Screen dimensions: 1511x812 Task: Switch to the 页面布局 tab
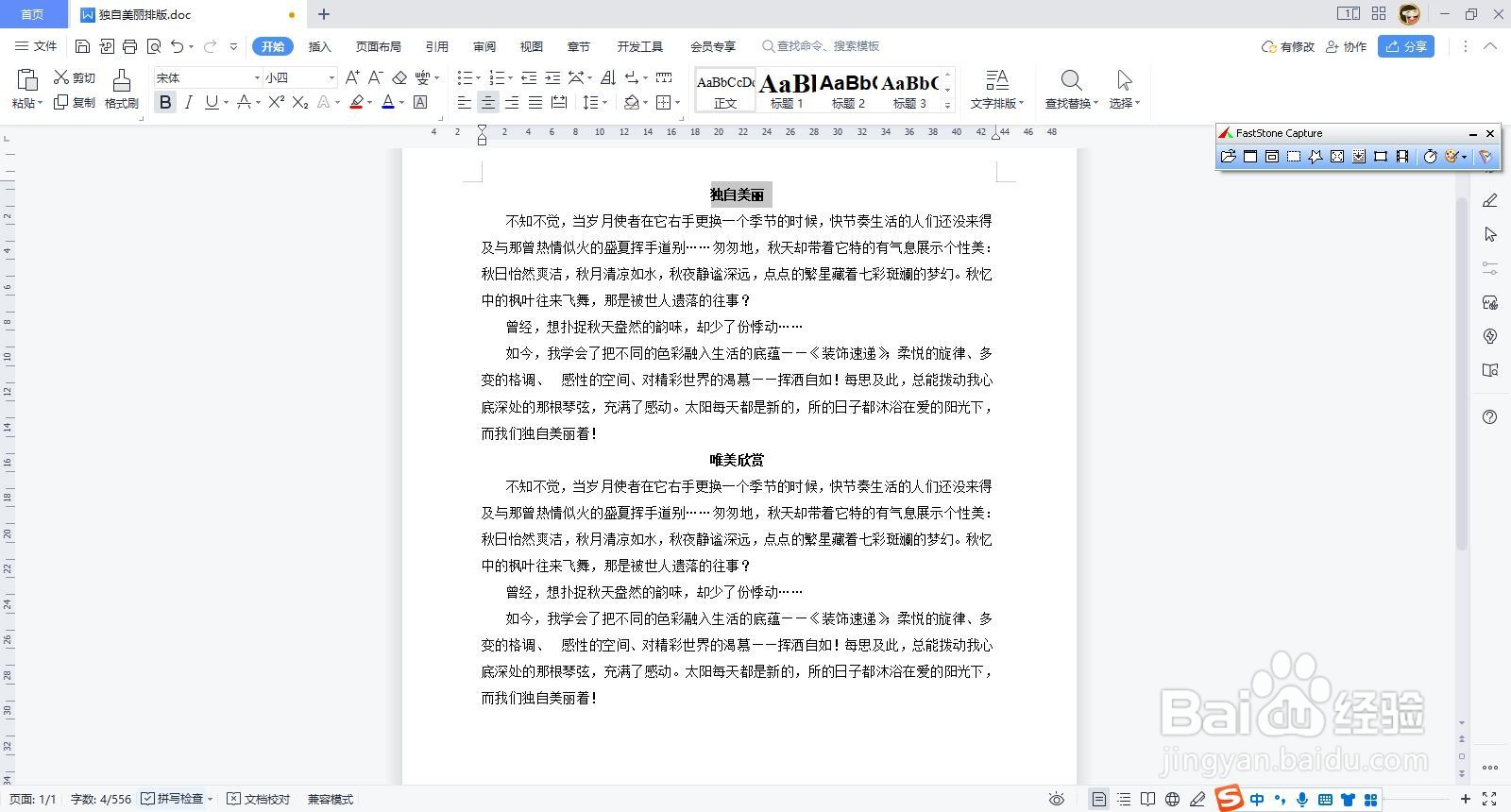[x=378, y=46]
